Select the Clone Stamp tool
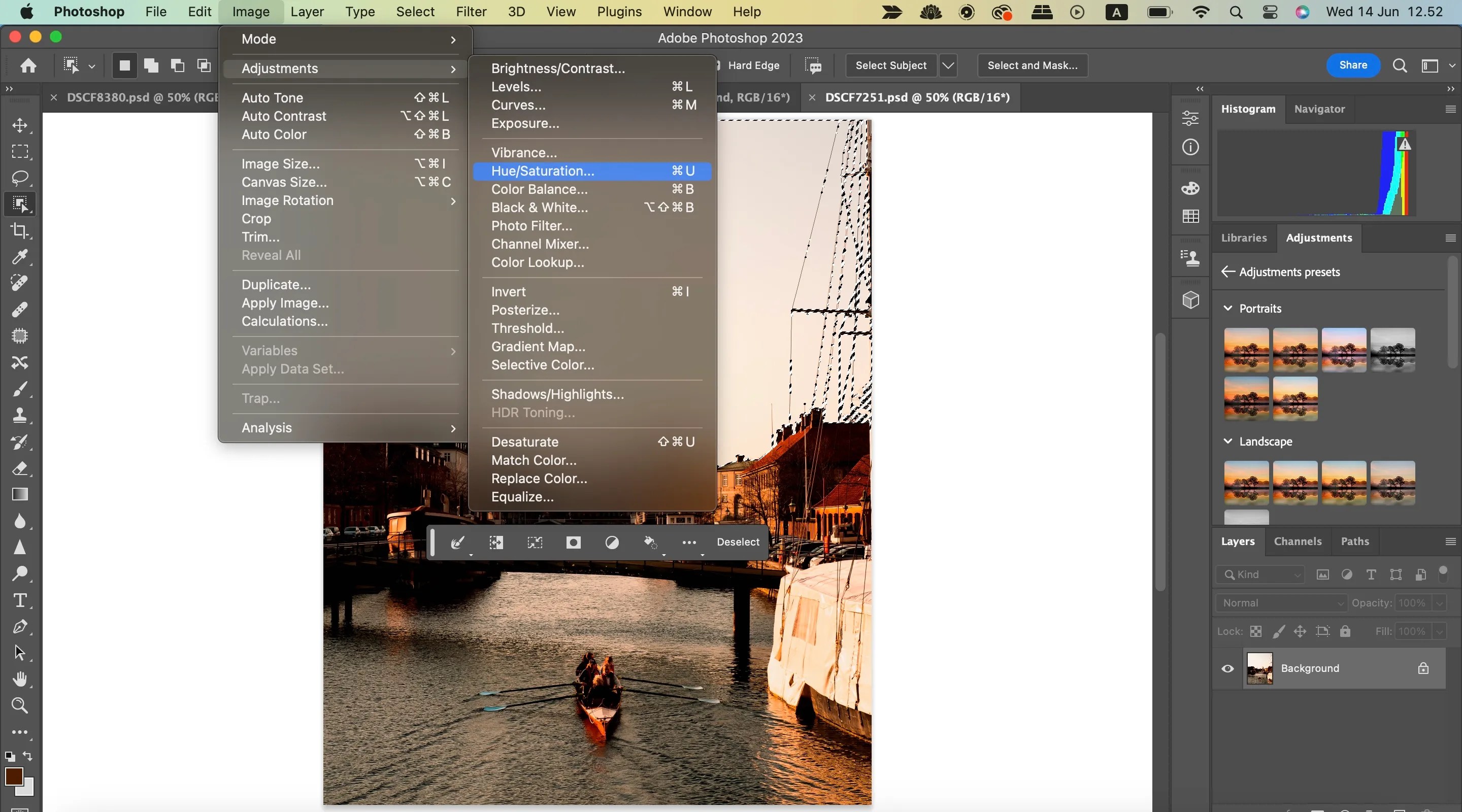The width and height of the screenshot is (1462, 812). pyautogui.click(x=20, y=415)
